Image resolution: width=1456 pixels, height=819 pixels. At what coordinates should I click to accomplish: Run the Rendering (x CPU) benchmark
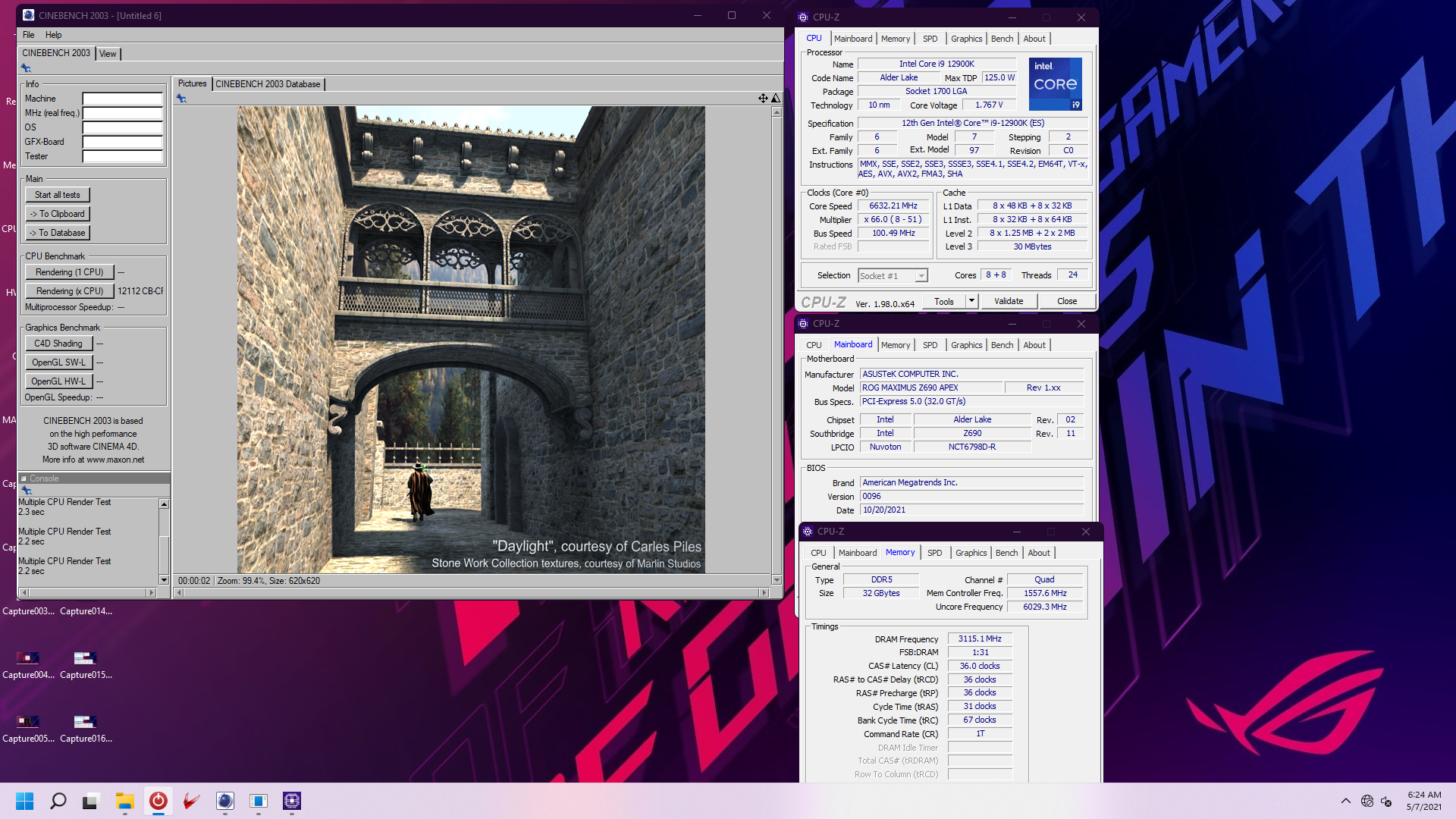70,291
